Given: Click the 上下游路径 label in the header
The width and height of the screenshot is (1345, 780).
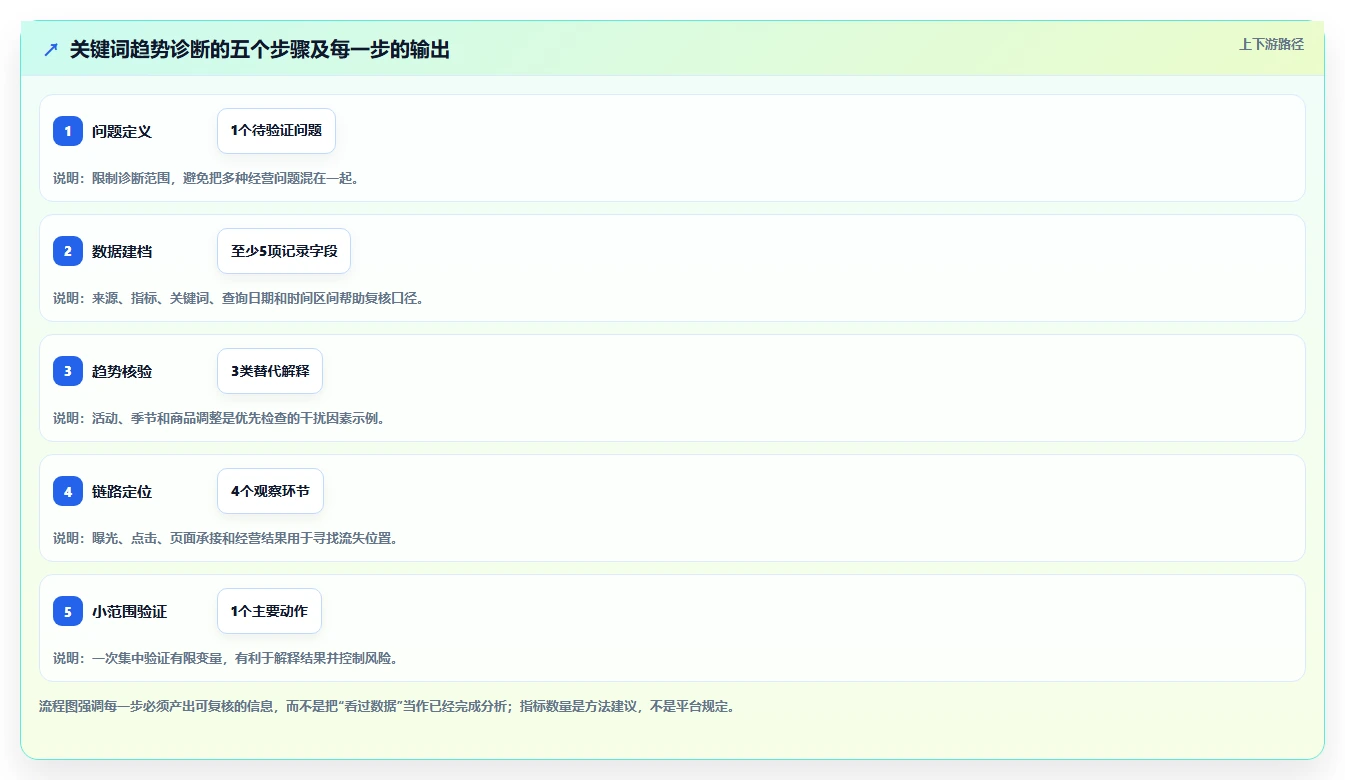Looking at the screenshot, I should point(1271,44).
